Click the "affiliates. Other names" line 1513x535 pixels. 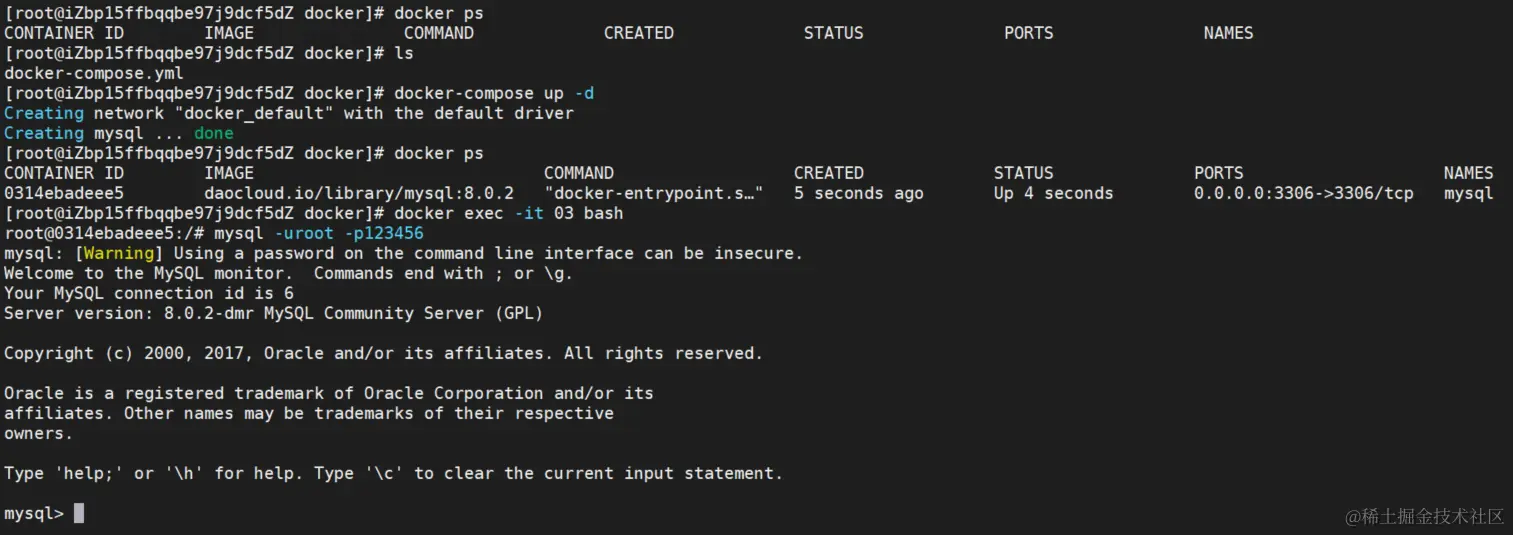pyautogui.click(x=309, y=413)
